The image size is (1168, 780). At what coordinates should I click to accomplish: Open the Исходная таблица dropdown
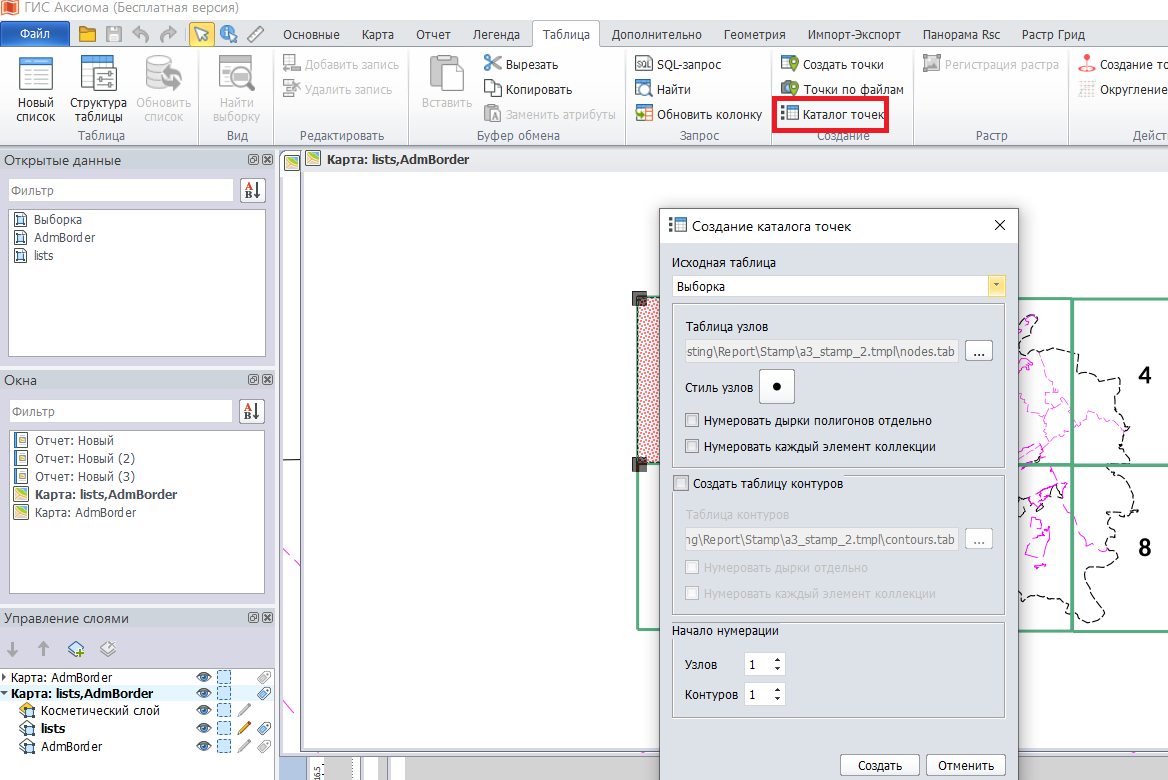pos(996,286)
